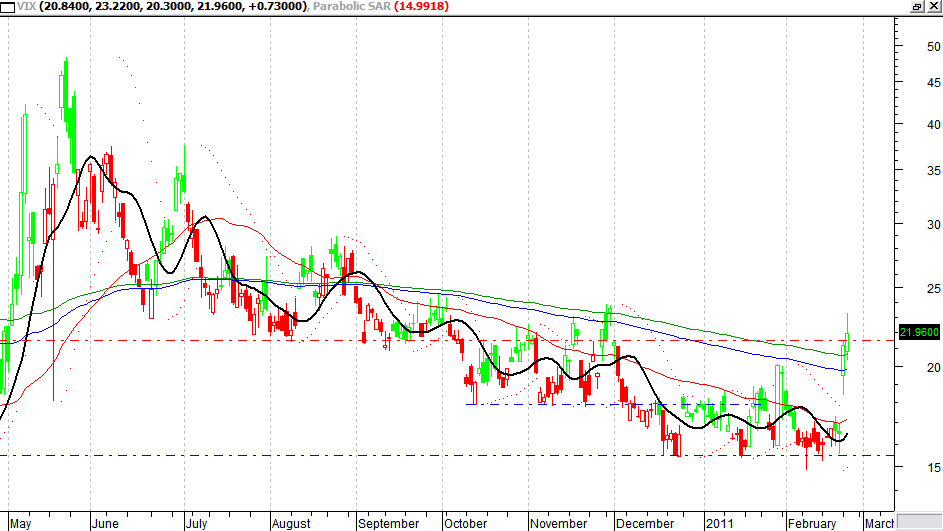
Task: Click the 15 price axis label
Action: coord(933,467)
